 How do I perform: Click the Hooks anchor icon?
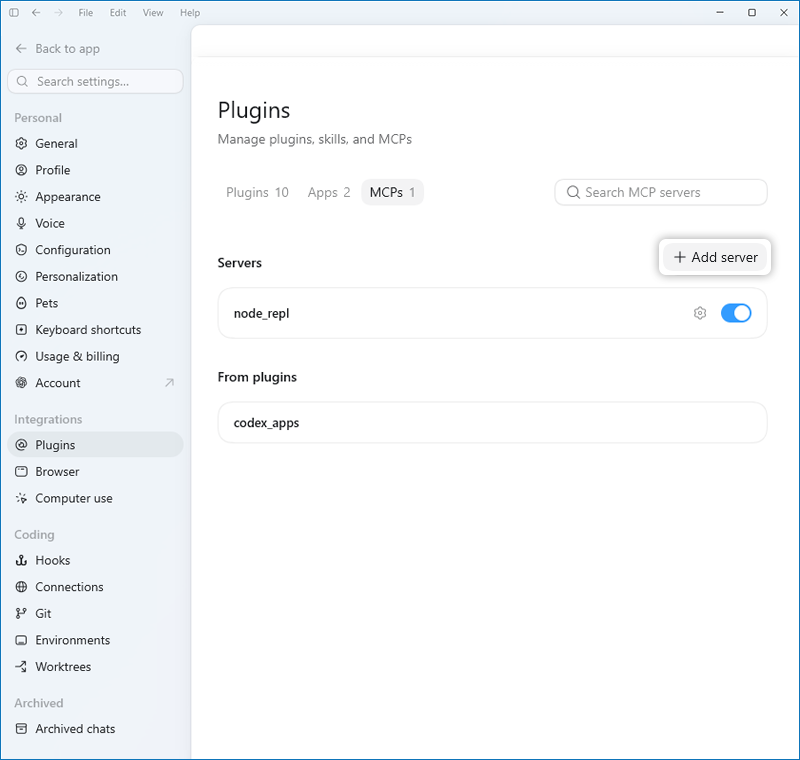[x=21, y=561]
